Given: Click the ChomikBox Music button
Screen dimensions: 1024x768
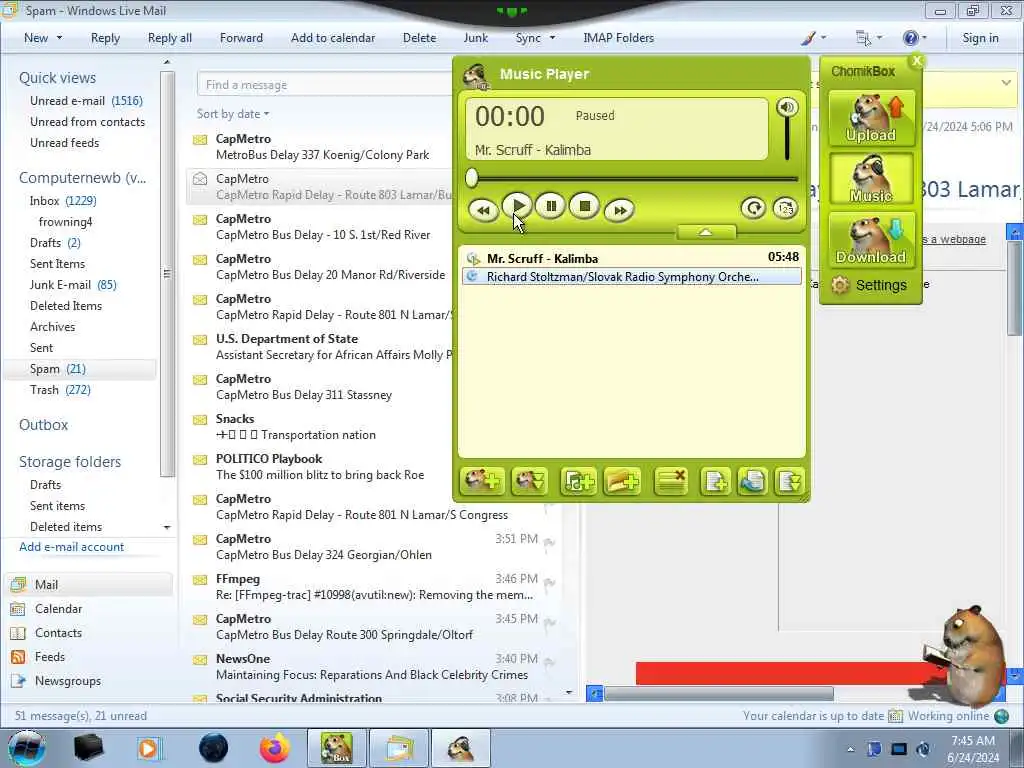Looking at the screenshot, I should coord(871,179).
